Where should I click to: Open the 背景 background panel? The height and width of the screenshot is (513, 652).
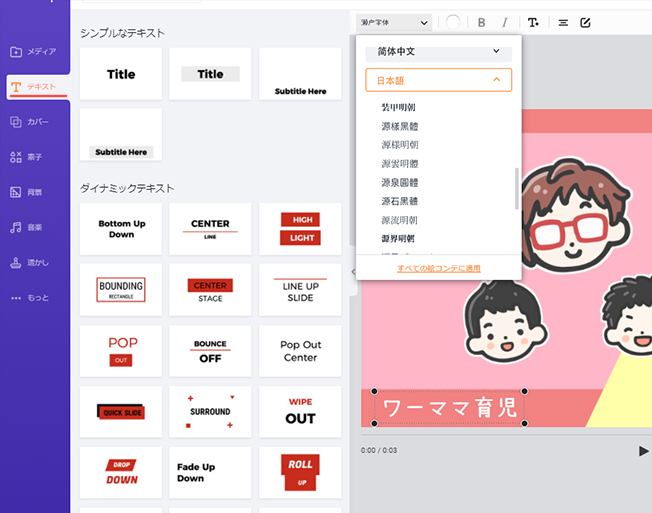coord(34,192)
